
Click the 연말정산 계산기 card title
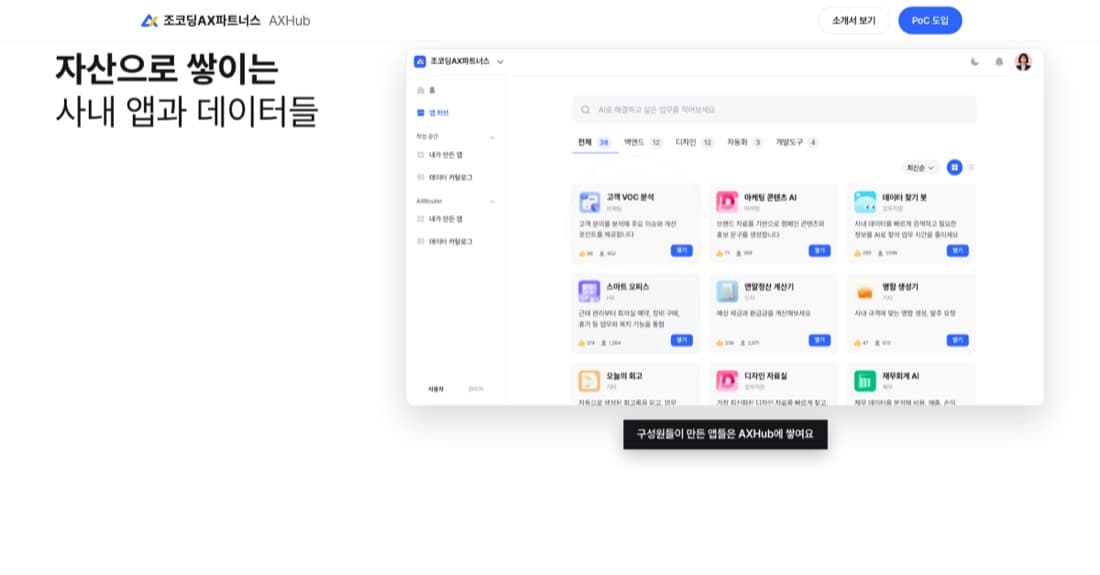click(769, 286)
